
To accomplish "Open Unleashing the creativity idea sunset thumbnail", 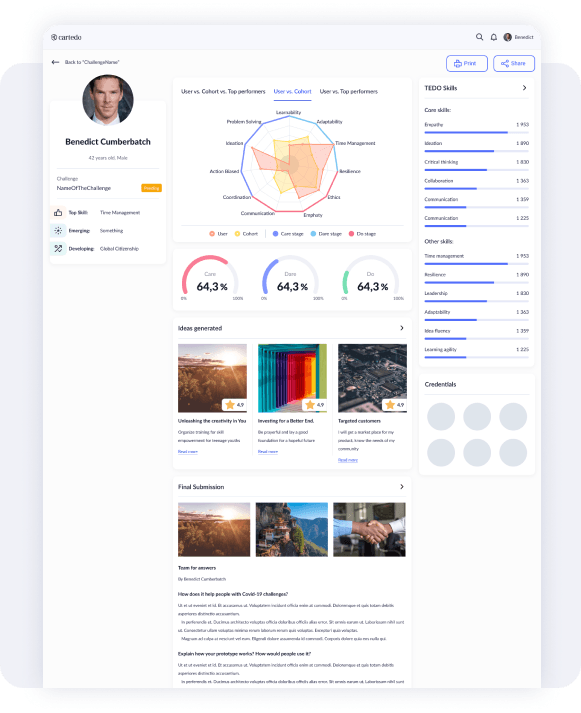I will (212, 378).
